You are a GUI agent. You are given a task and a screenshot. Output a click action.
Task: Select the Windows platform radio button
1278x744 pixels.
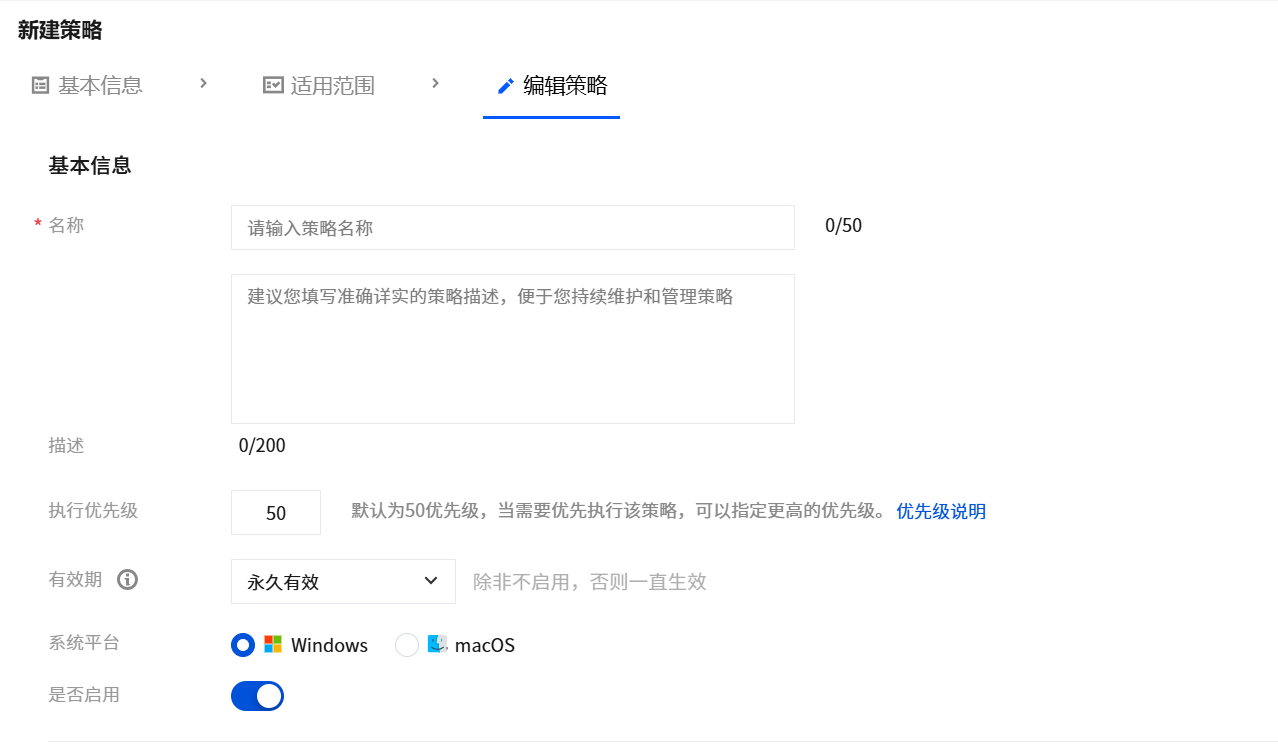pyautogui.click(x=243, y=645)
